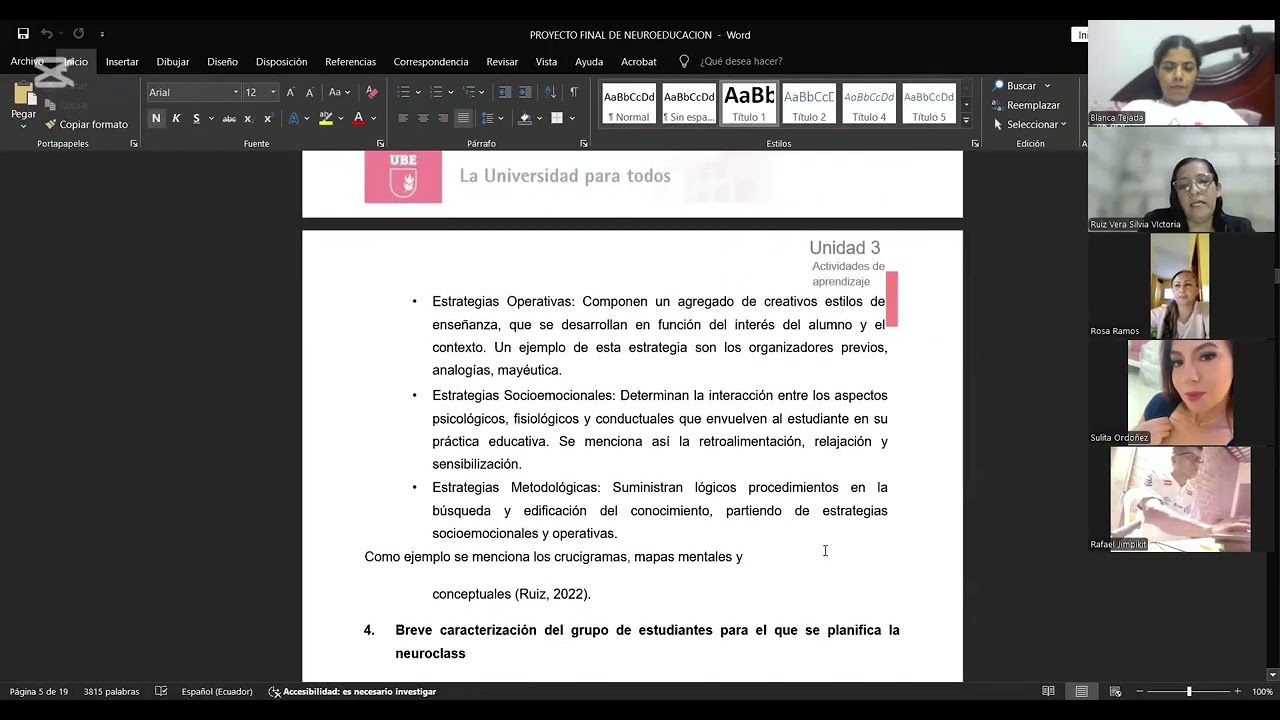This screenshot has width=1280, height=720.
Task: Toggle underline formatting (S)
Action: coord(196,118)
